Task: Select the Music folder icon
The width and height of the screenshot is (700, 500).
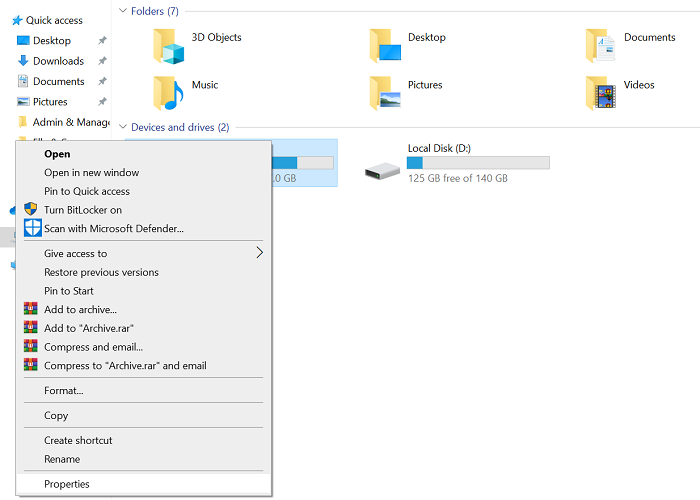Action: pyautogui.click(x=168, y=93)
